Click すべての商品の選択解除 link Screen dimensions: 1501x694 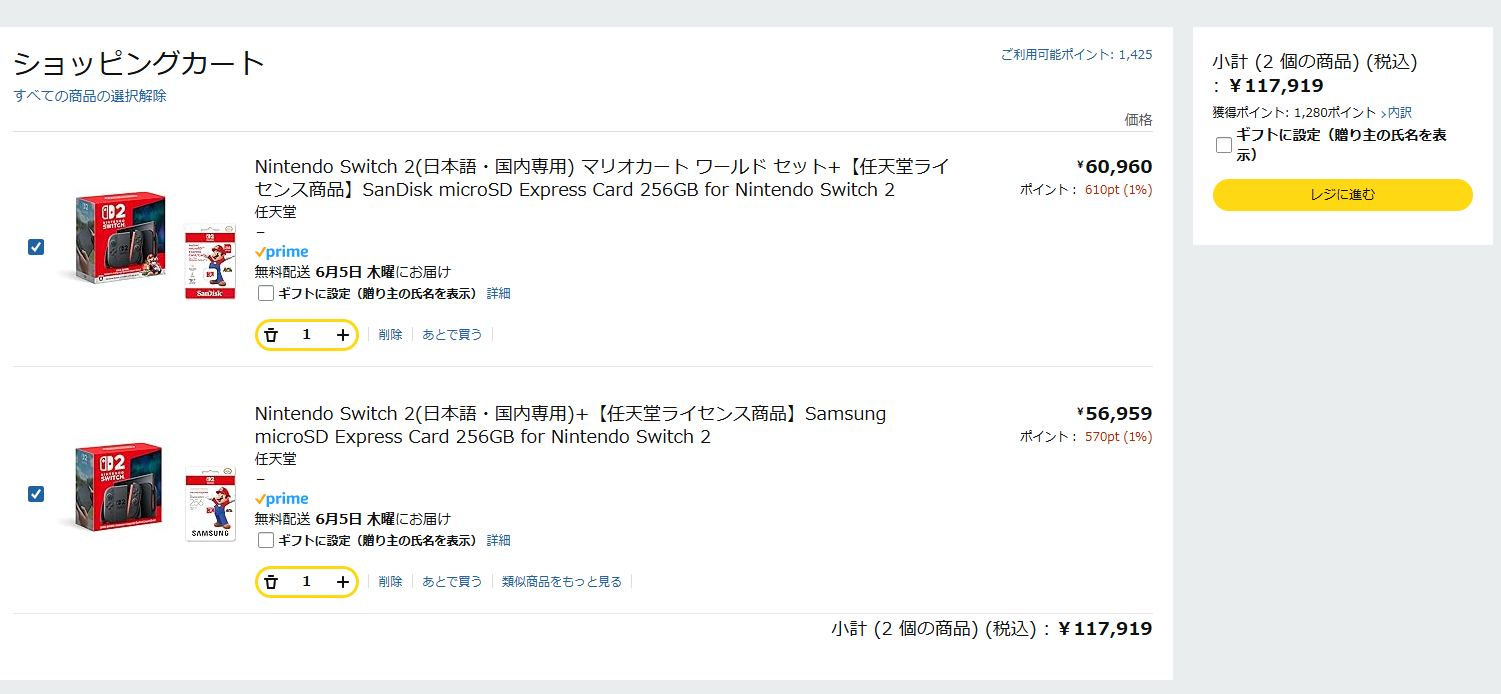coord(90,96)
